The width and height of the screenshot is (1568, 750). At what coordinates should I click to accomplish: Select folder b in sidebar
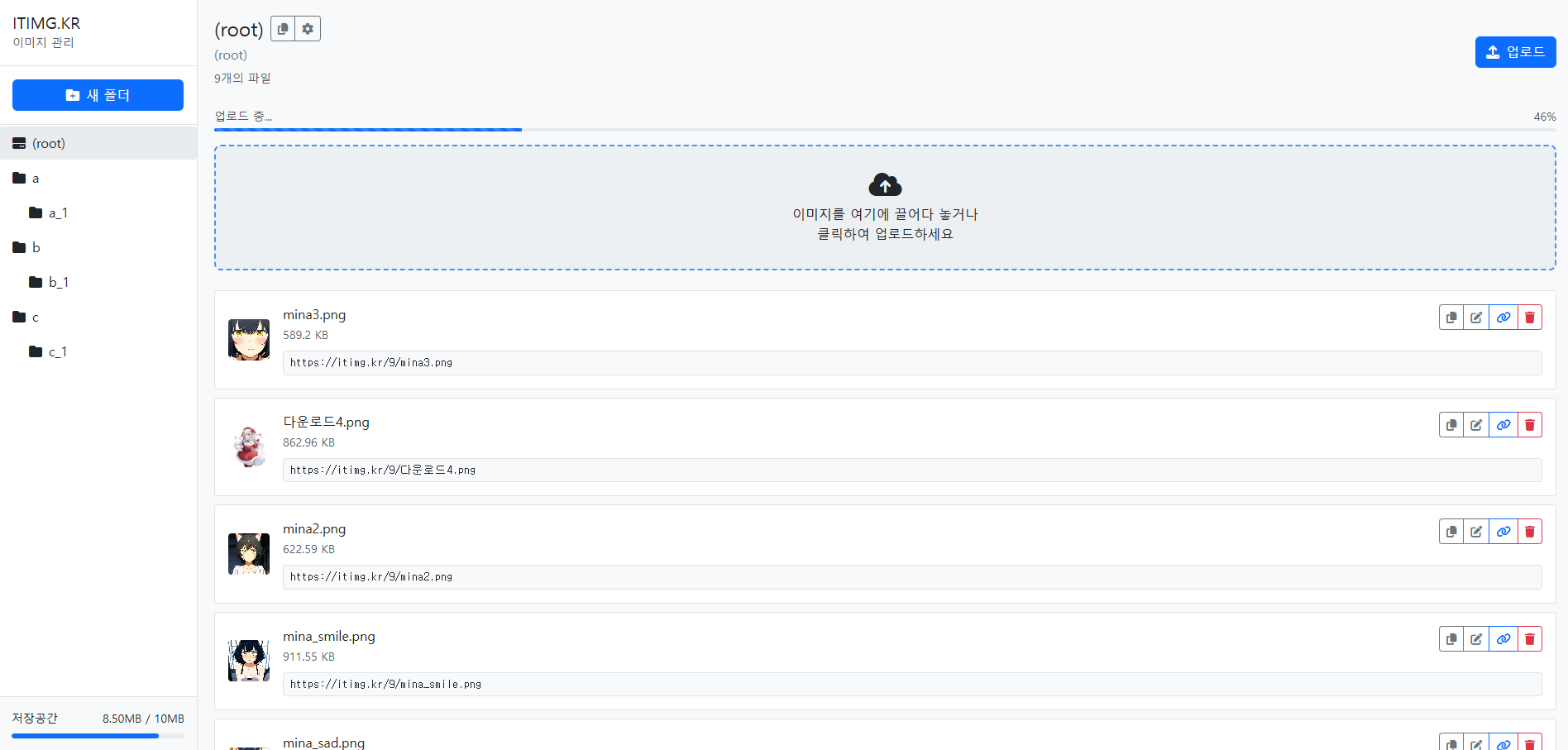(36, 247)
